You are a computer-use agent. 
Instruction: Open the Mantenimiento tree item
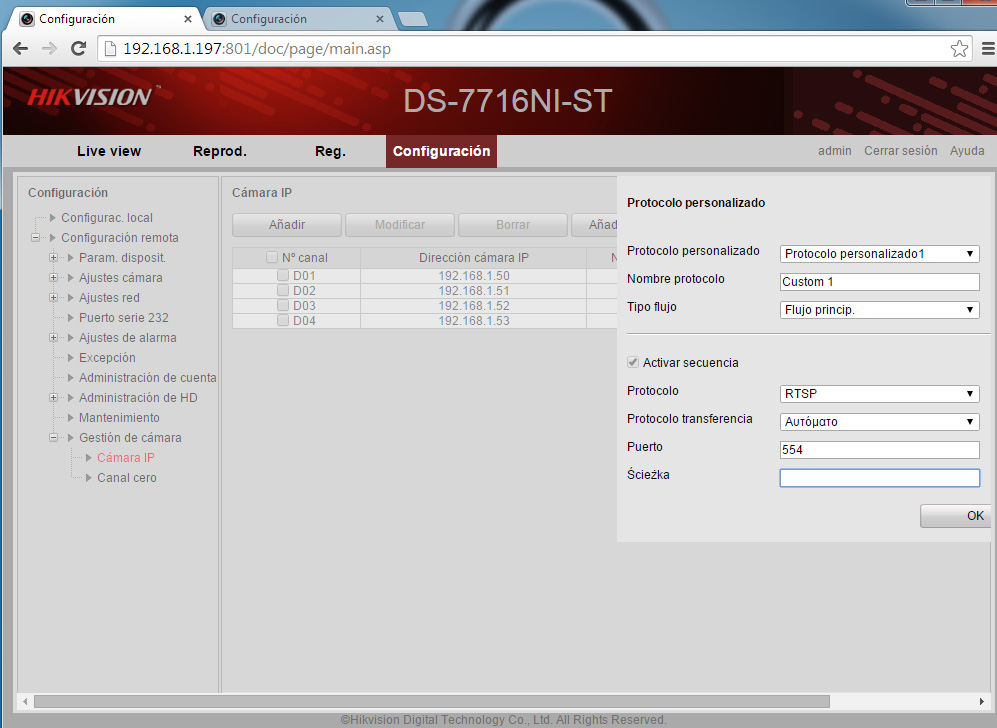[x=119, y=418]
